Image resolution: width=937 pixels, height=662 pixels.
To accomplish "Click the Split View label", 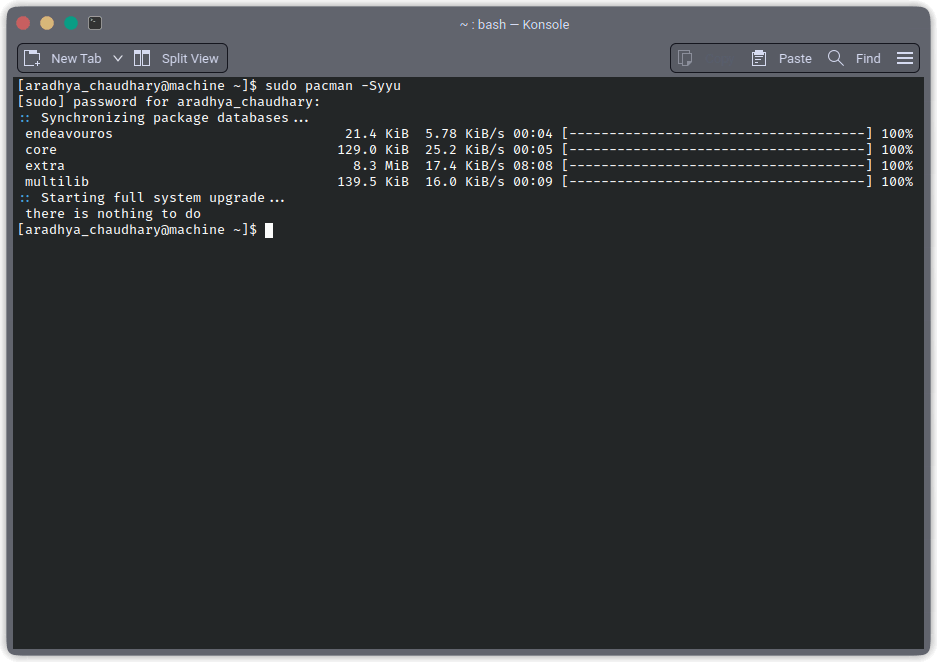I will click(190, 59).
